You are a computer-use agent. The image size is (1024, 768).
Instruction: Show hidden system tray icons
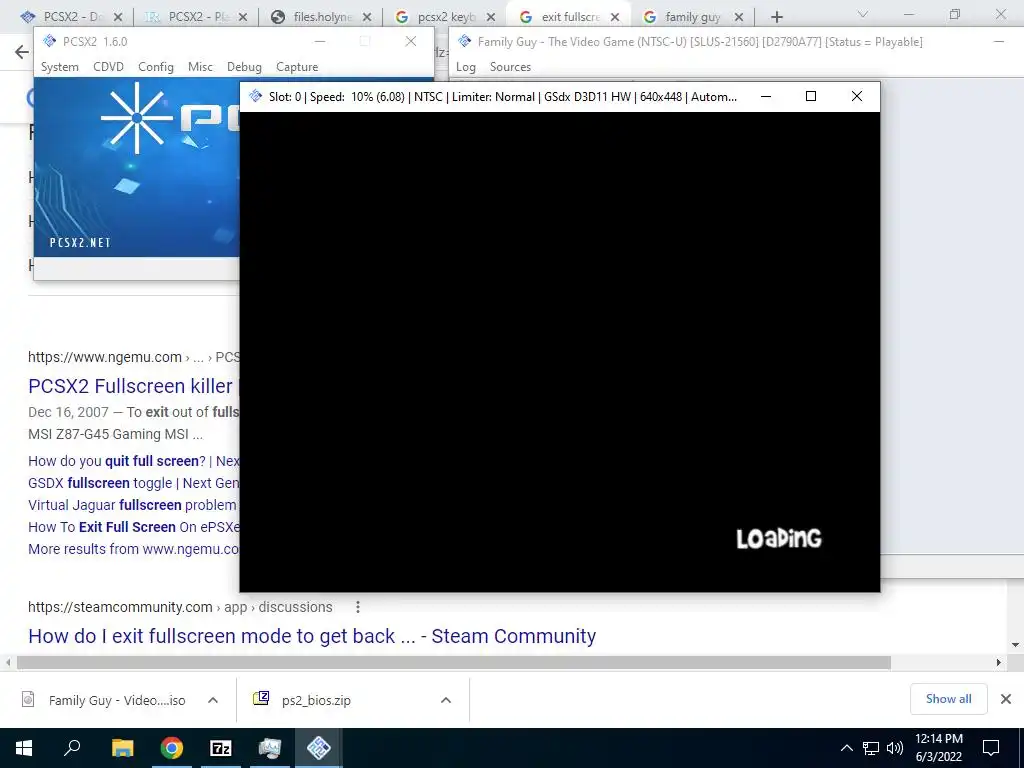tap(846, 748)
